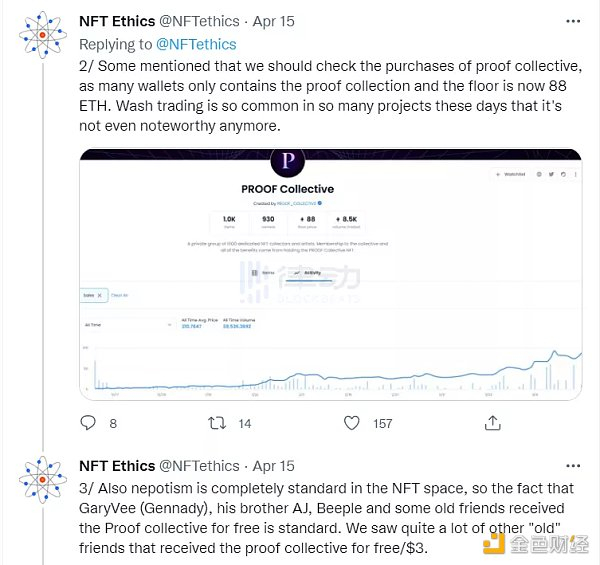Retweet the tweet about proof collective purchases

point(215,423)
